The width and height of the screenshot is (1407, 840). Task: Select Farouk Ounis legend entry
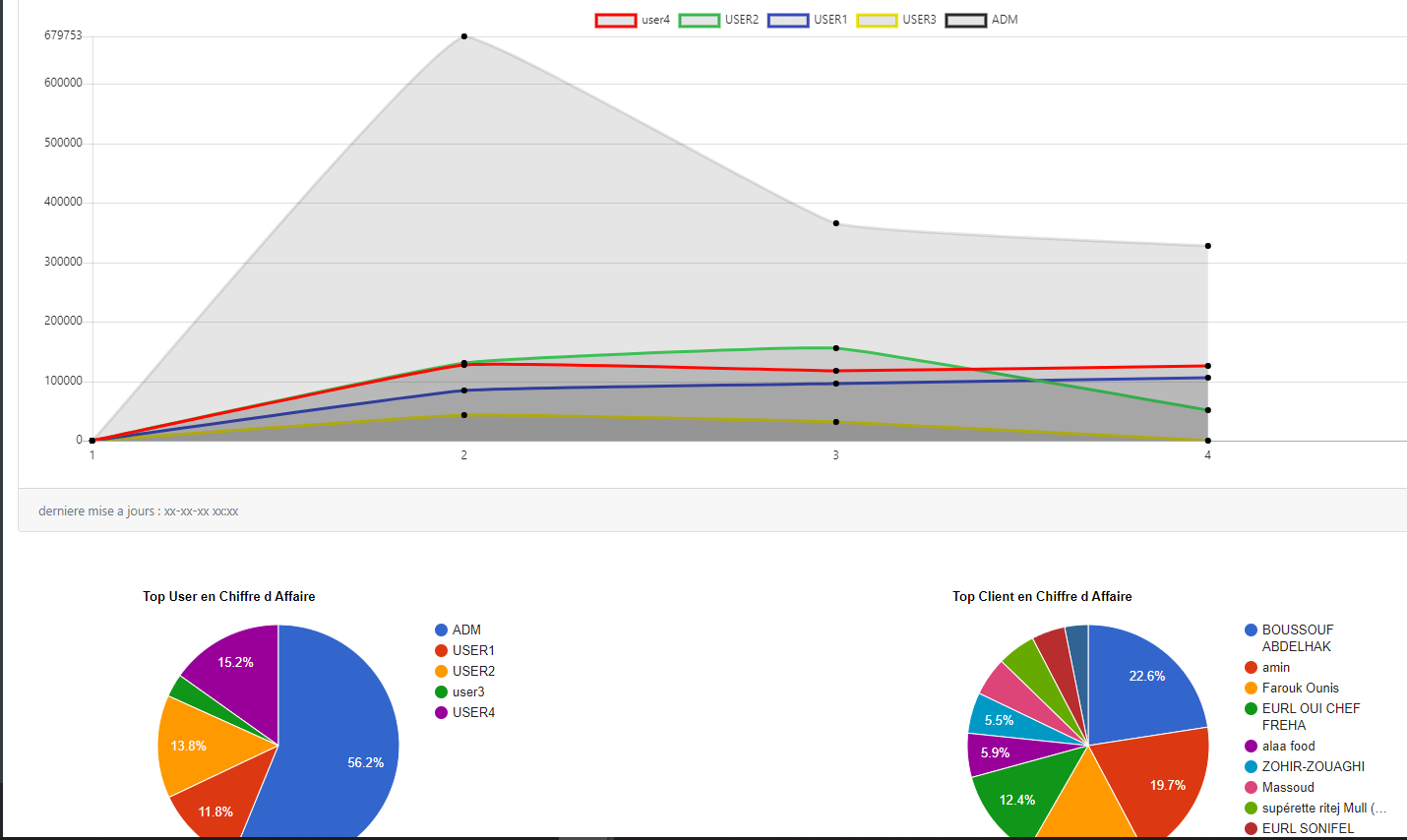[x=1300, y=689]
